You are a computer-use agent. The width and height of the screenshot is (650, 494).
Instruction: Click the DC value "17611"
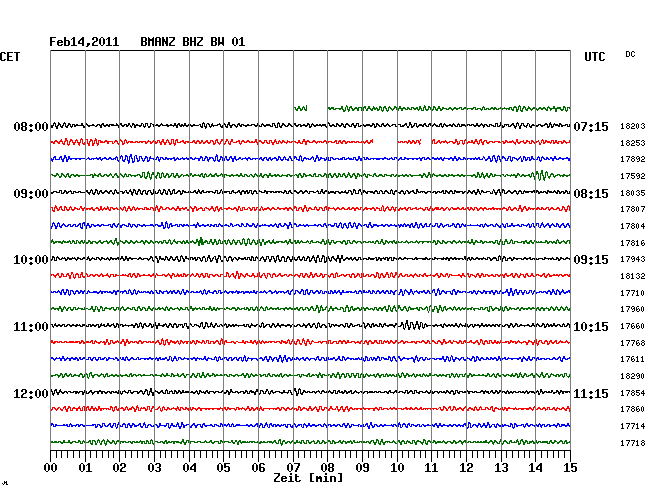[633, 359]
